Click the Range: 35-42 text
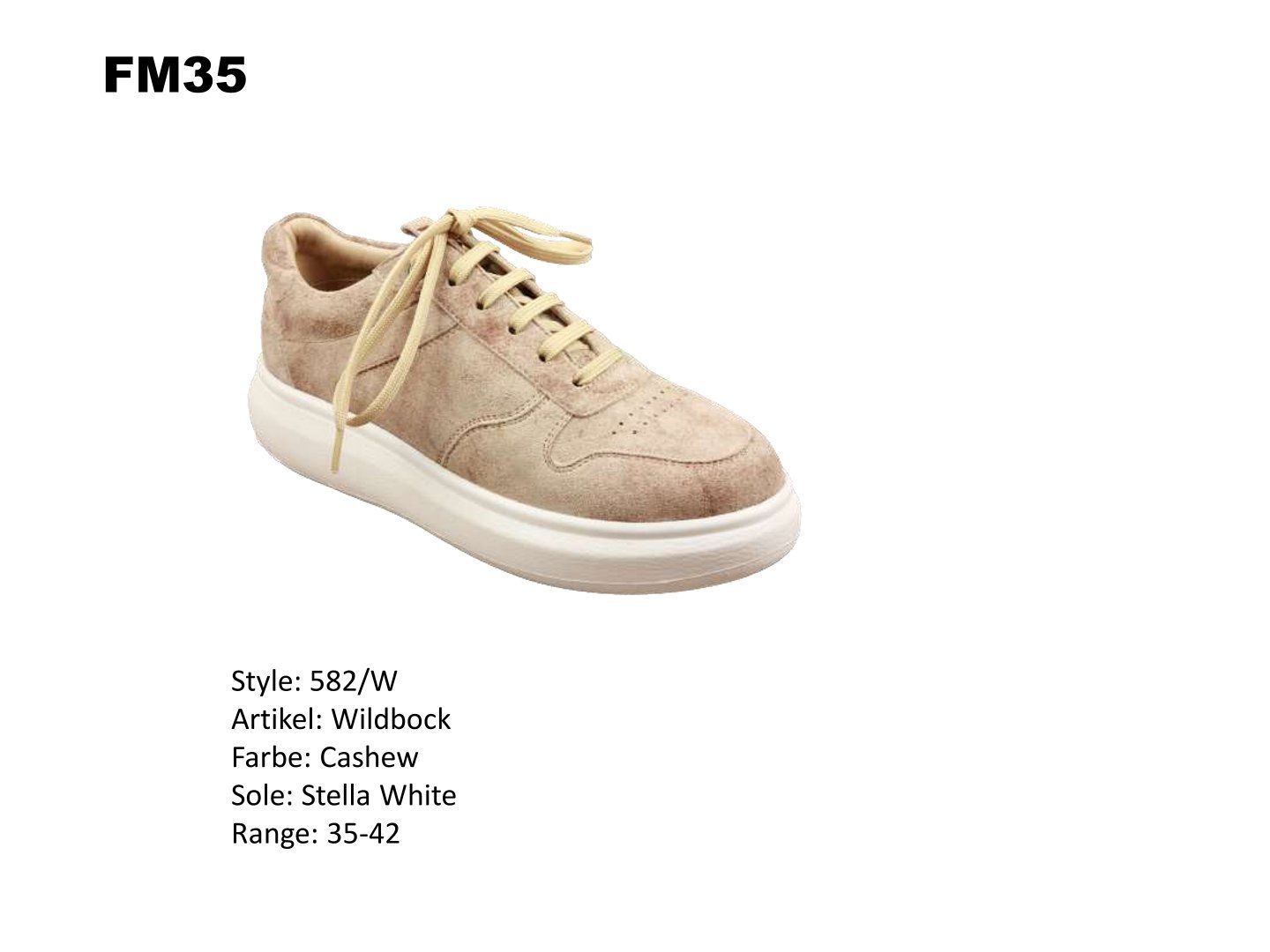The image size is (1270, 952). [315, 833]
